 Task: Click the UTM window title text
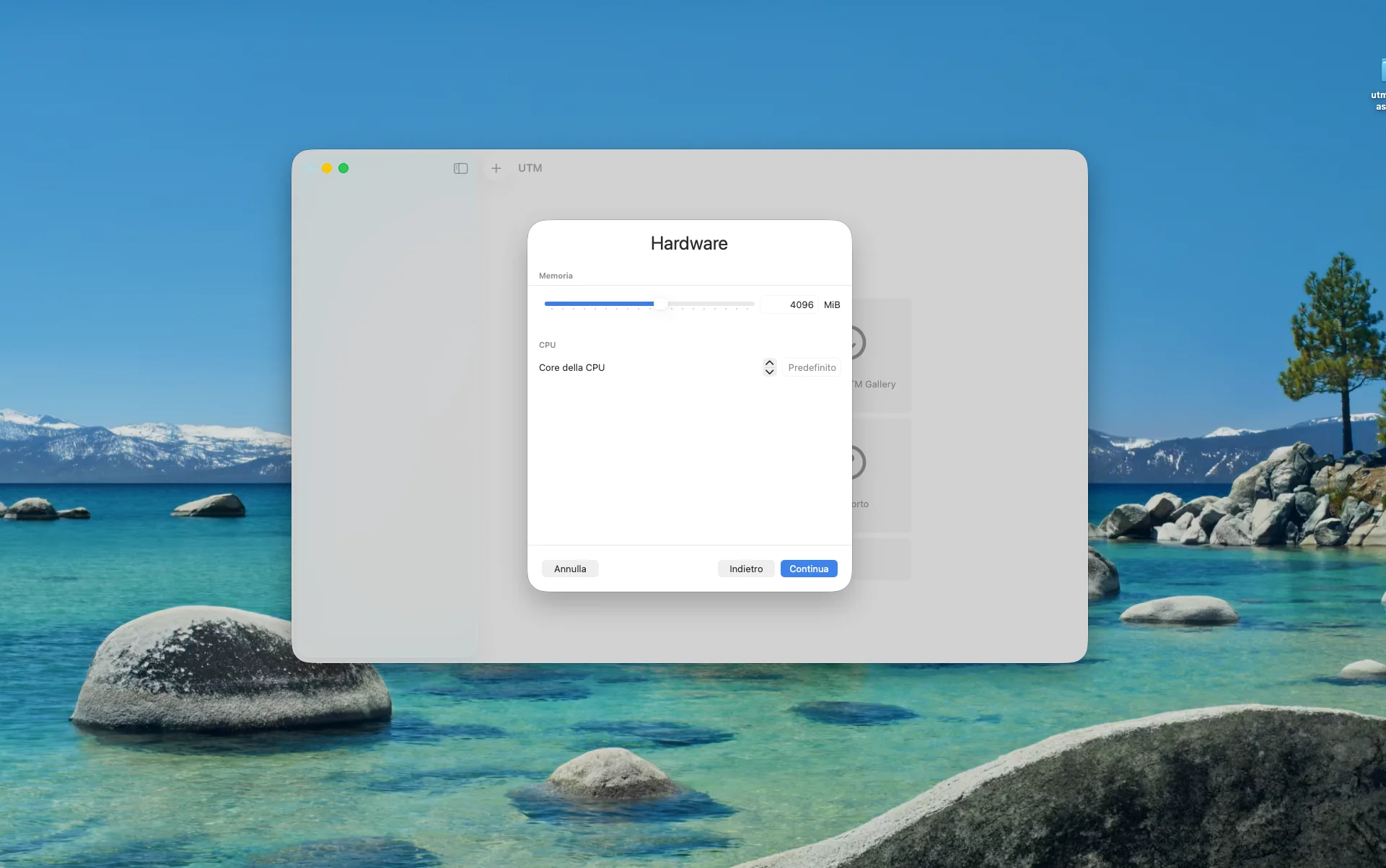[x=530, y=168]
